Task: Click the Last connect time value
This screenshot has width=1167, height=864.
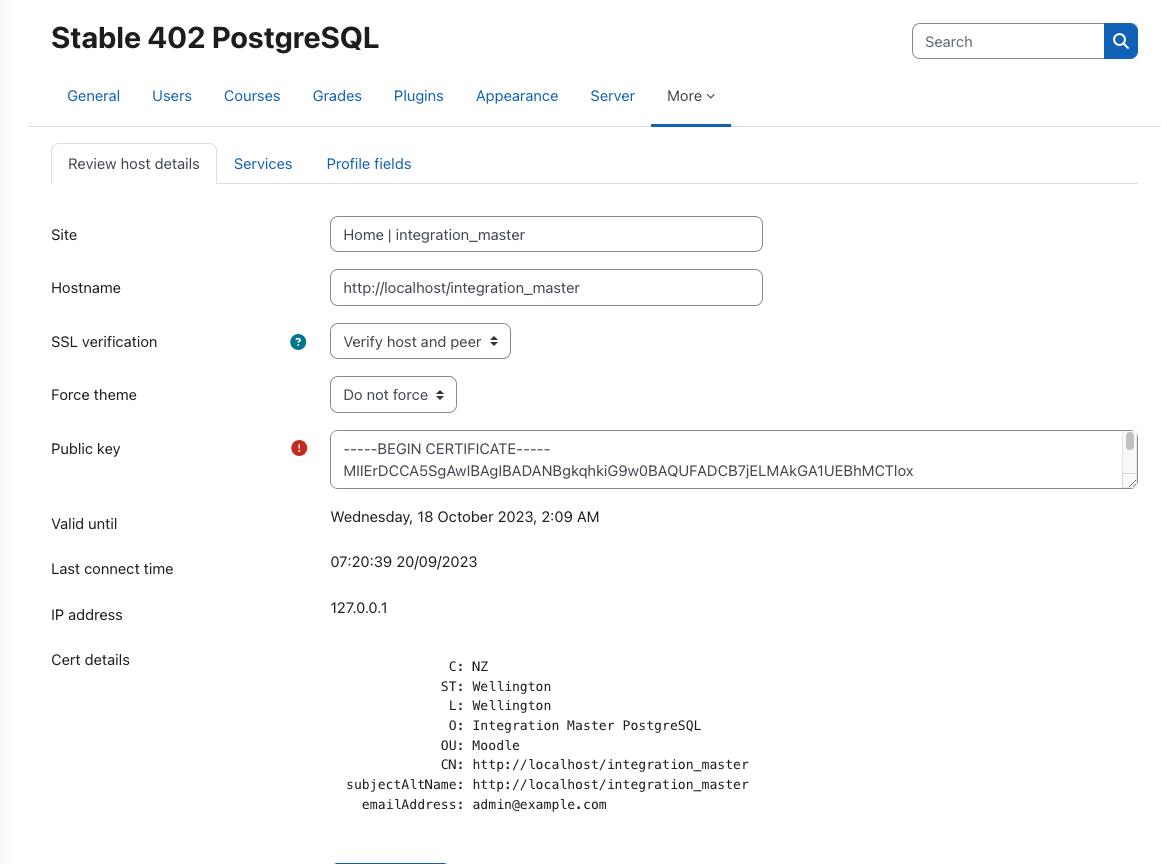Action: click(x=403, y=562)
